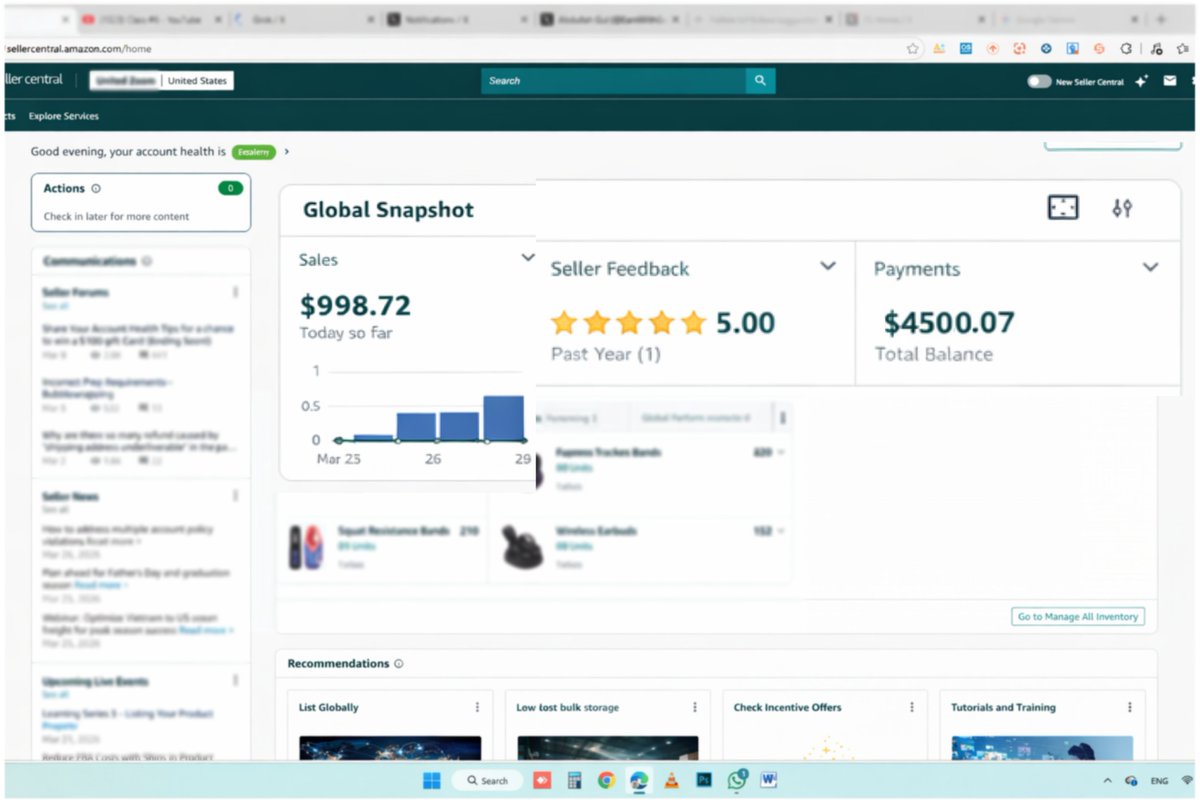1200x800 pixels.
Task: Click the Excellent account health badge
Action: tap(254, 152)
